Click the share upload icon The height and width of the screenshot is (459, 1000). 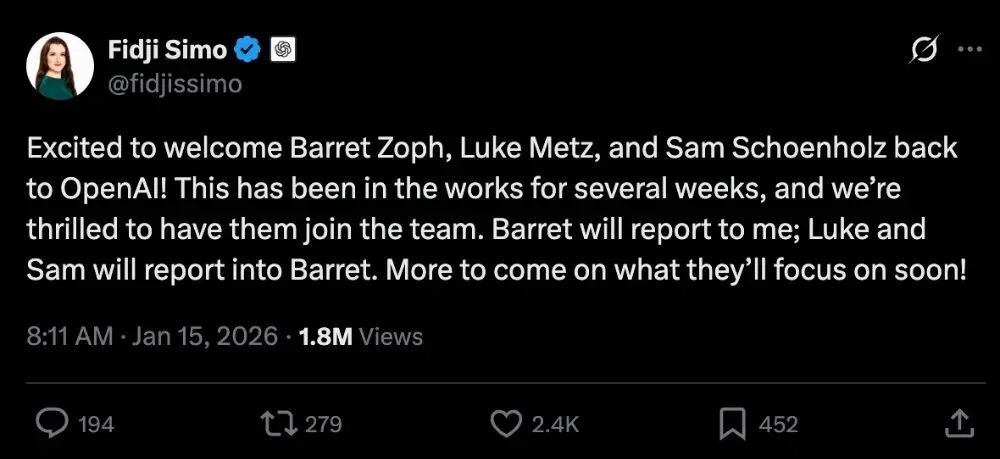(x=958, y=423)
